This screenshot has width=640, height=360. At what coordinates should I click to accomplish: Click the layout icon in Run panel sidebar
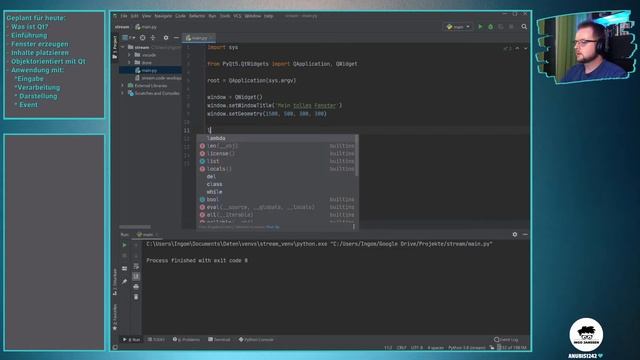tap(124, 269)
